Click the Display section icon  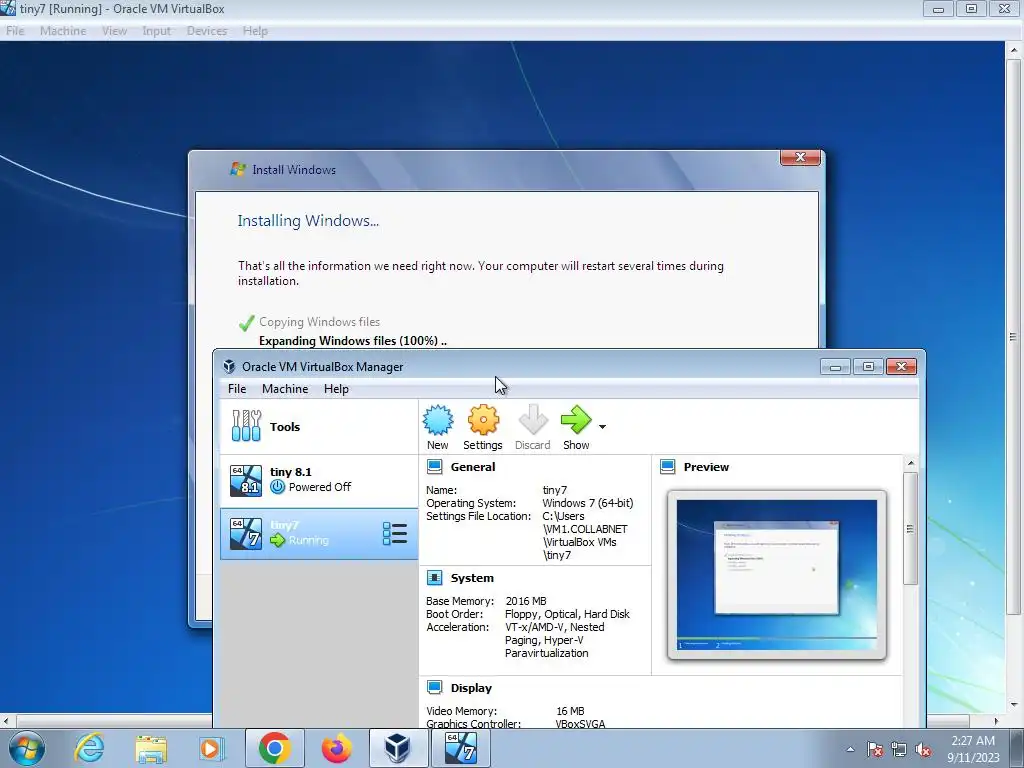click(x=434, y=688)
